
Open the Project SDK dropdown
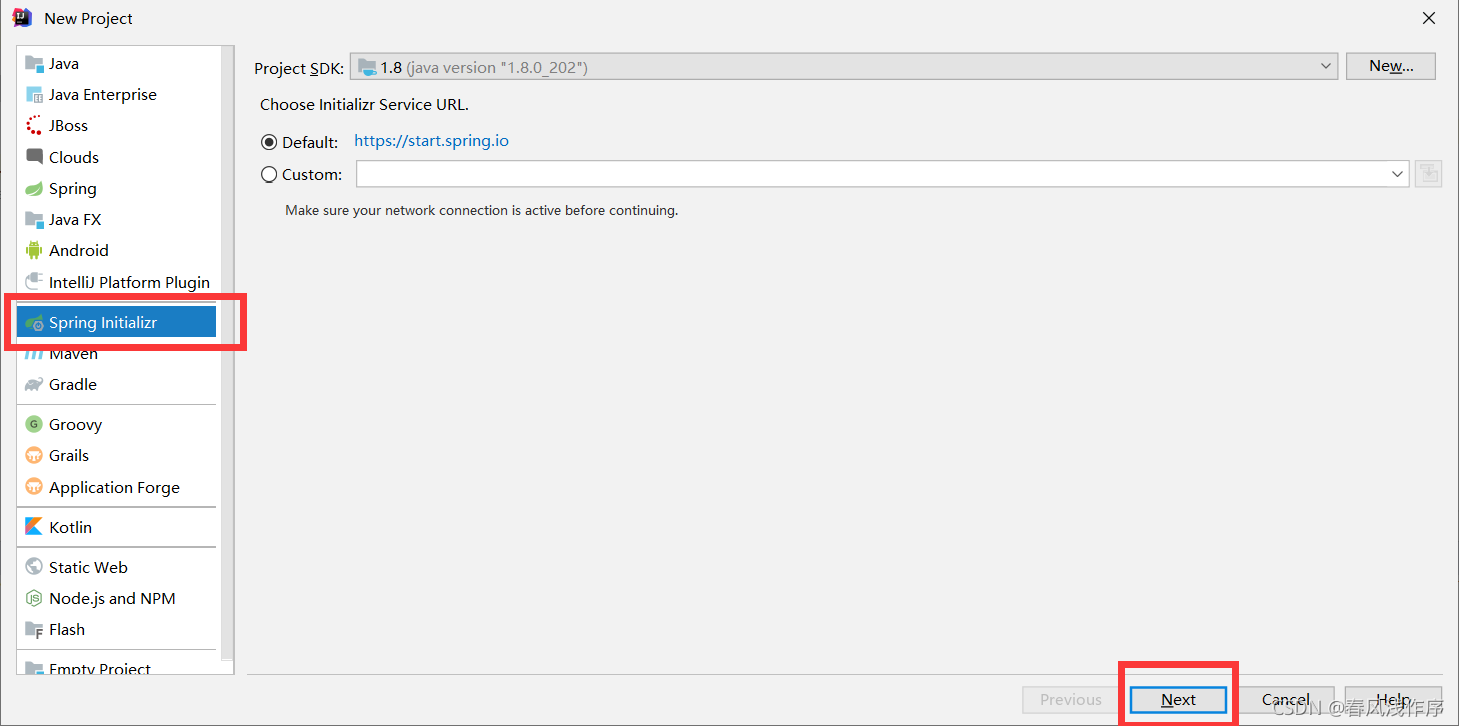coord(843,66)
